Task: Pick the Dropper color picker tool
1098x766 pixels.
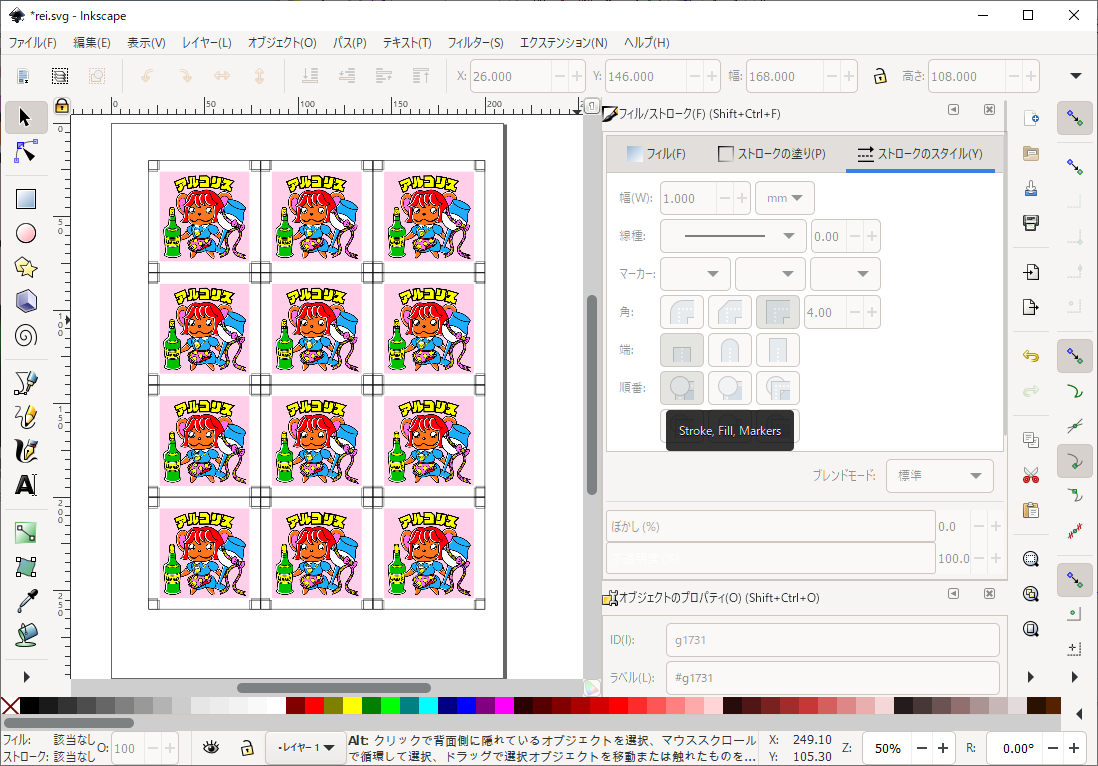Action: point(25,601)
